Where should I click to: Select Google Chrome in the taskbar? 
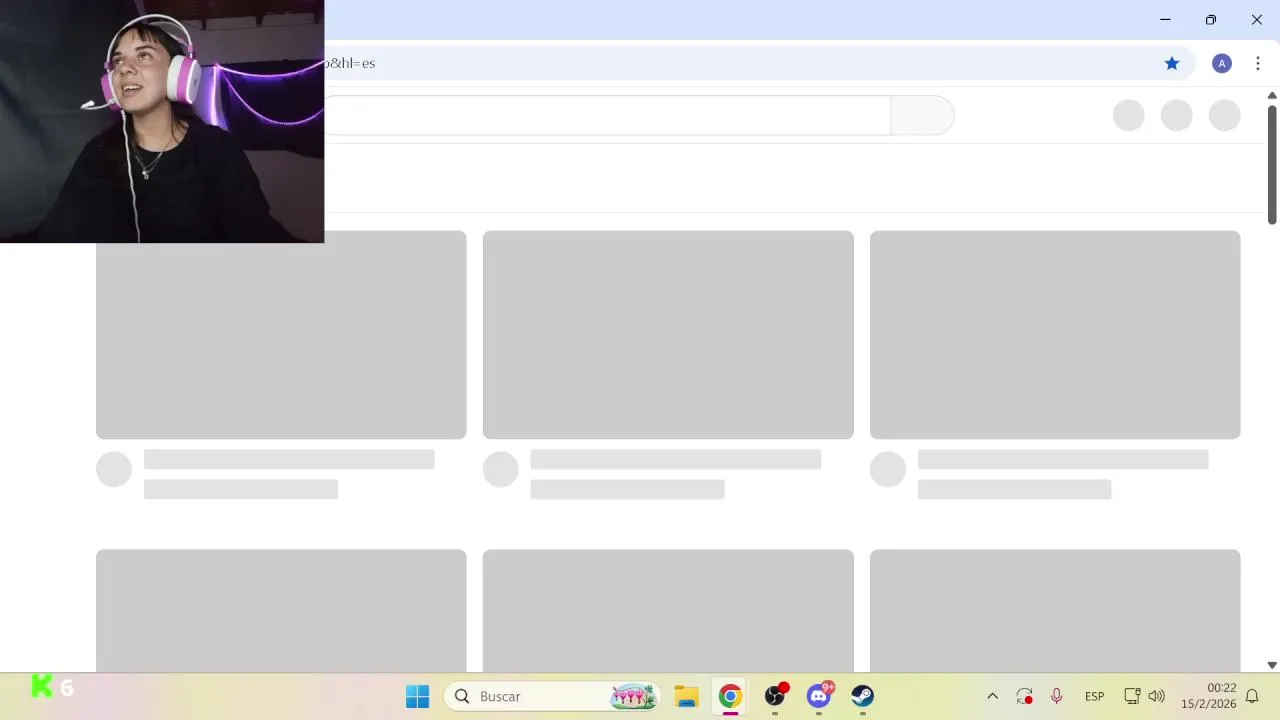tap(730, 696)
